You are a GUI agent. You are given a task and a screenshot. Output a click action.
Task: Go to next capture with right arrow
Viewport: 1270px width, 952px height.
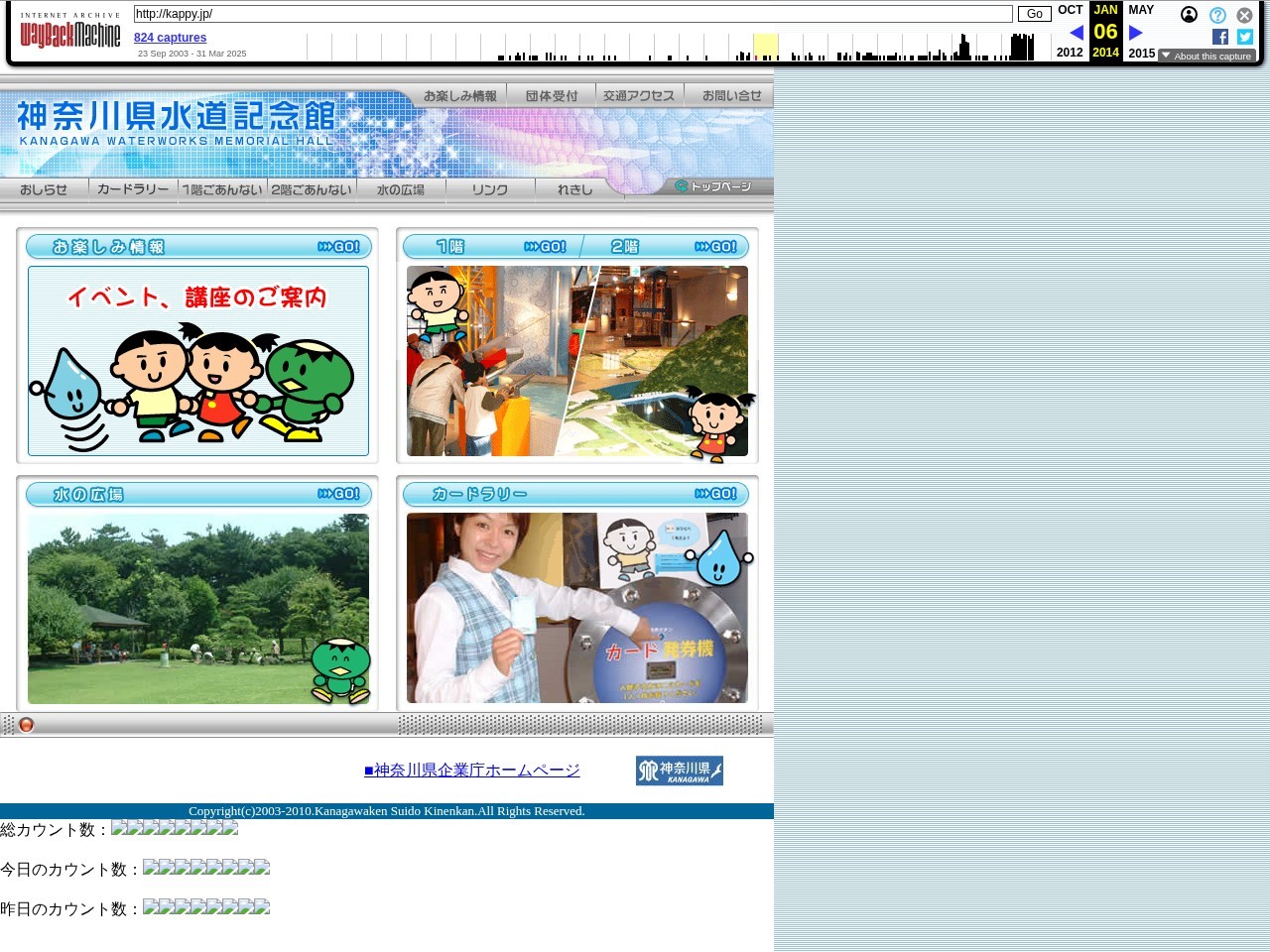(1136, 33)
